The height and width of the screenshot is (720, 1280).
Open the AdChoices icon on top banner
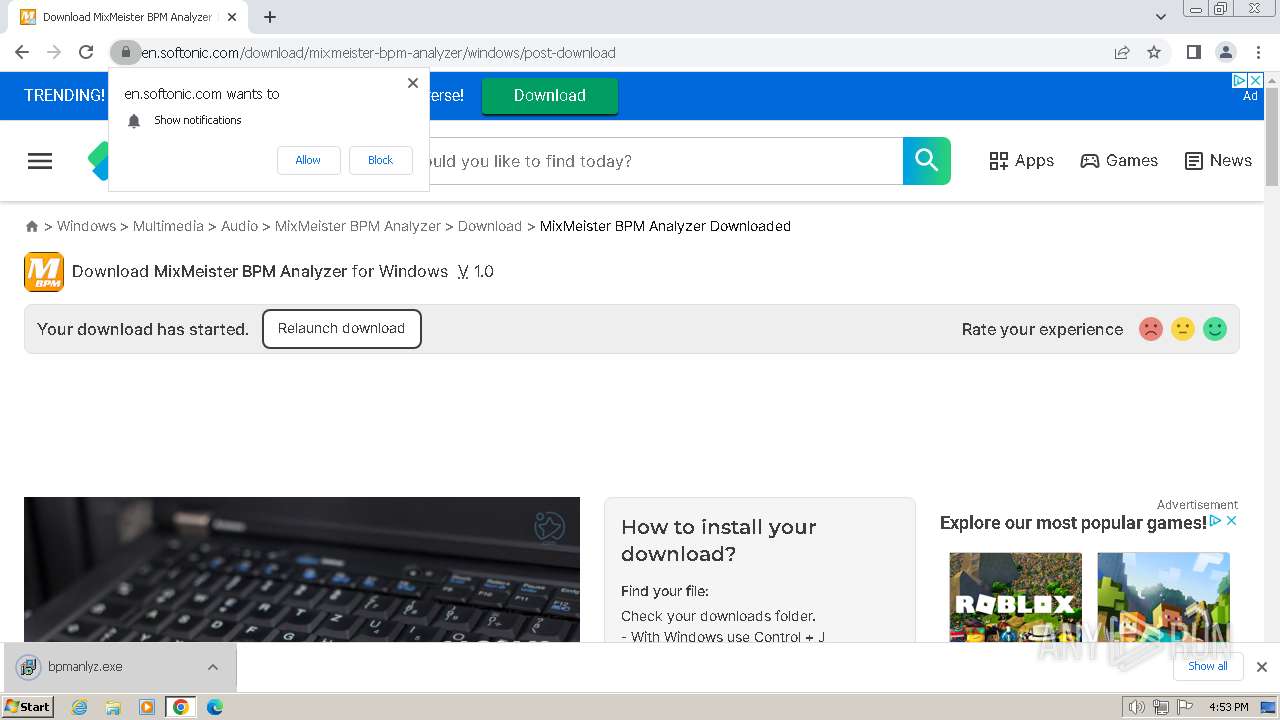[1239, 80]
